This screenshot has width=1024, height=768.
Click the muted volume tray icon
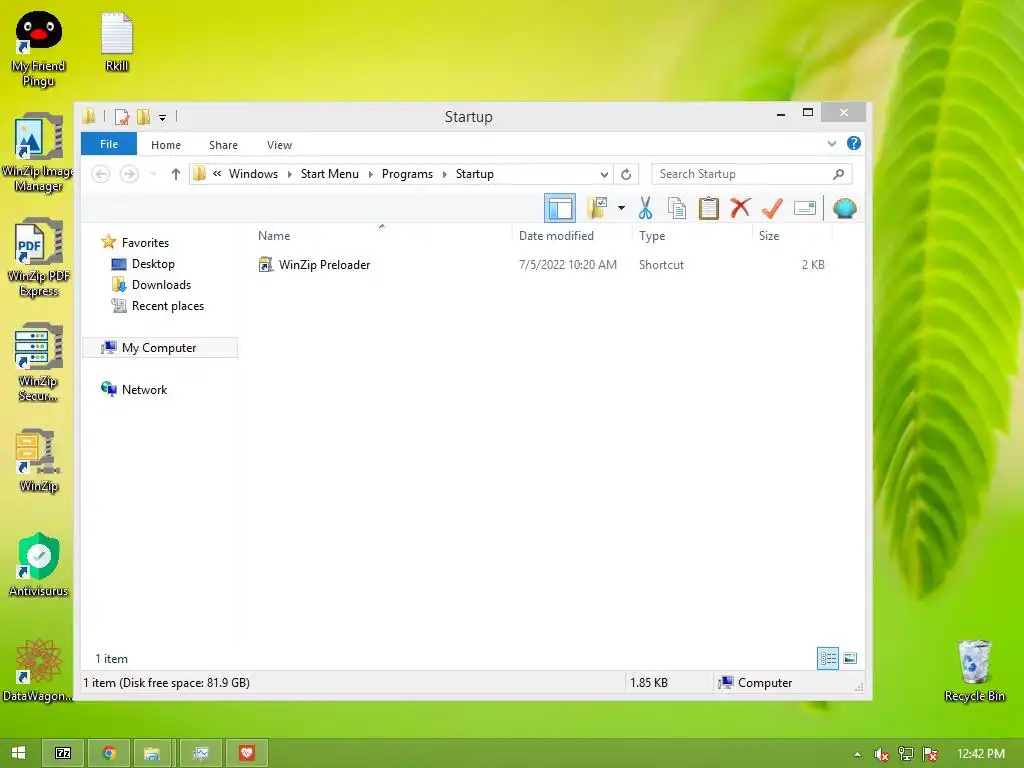881,754
